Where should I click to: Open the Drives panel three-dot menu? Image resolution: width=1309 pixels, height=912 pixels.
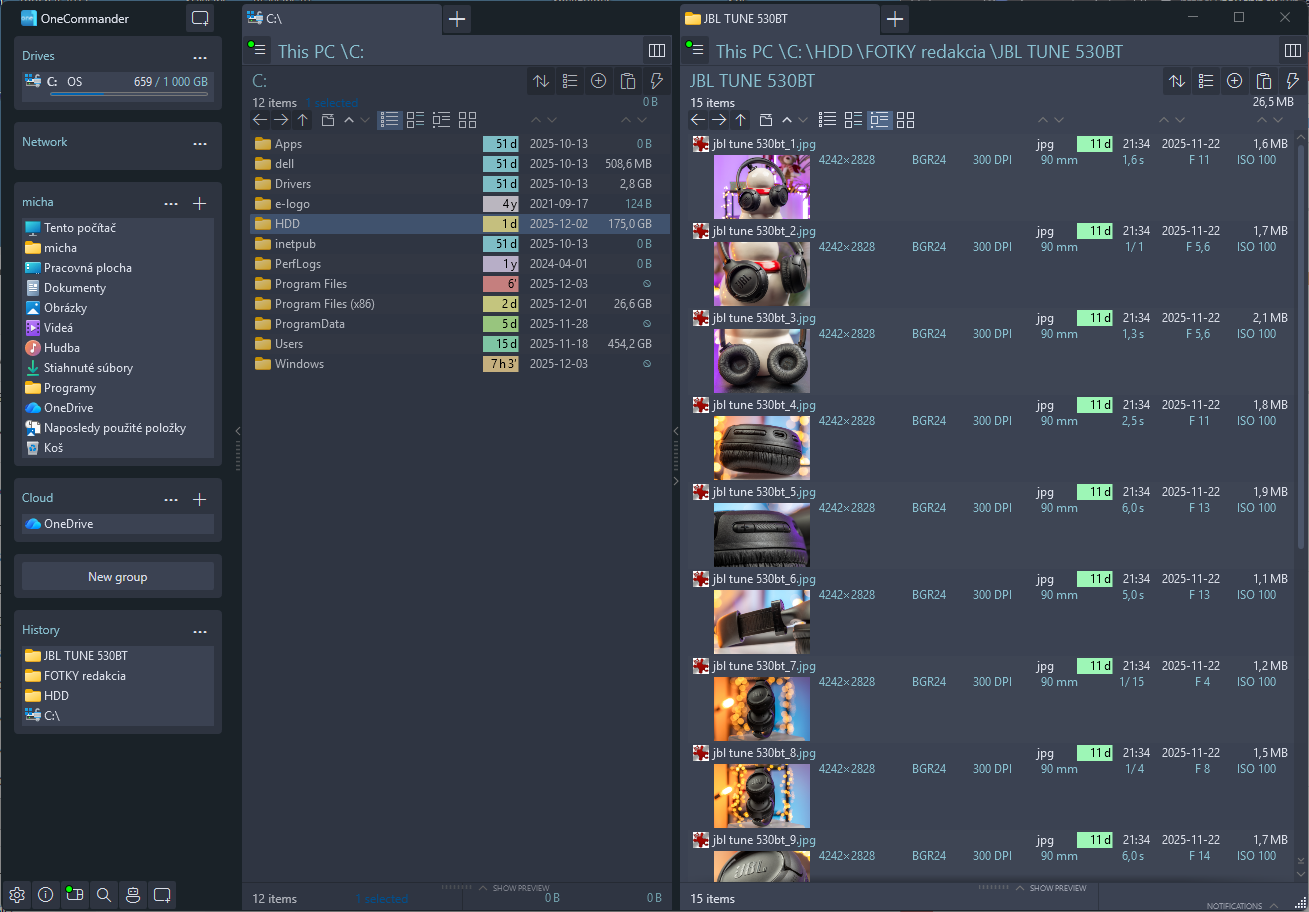point(200,57)
